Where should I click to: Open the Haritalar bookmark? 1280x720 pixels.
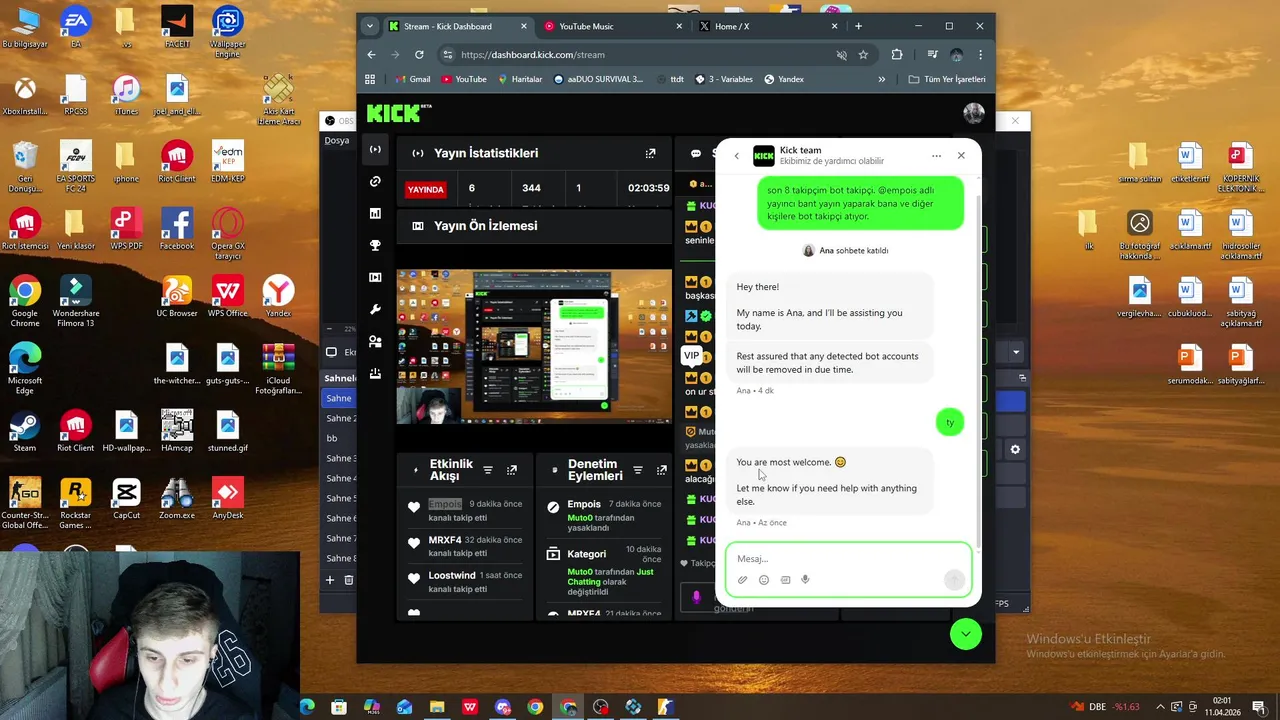519,79
